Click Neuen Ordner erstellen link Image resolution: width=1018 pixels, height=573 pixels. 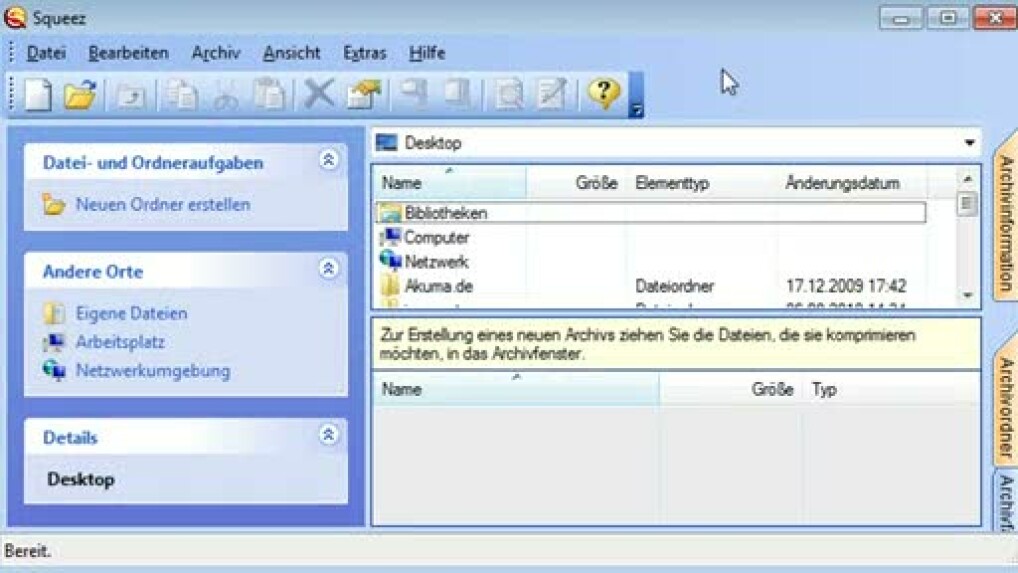point(163,205)
